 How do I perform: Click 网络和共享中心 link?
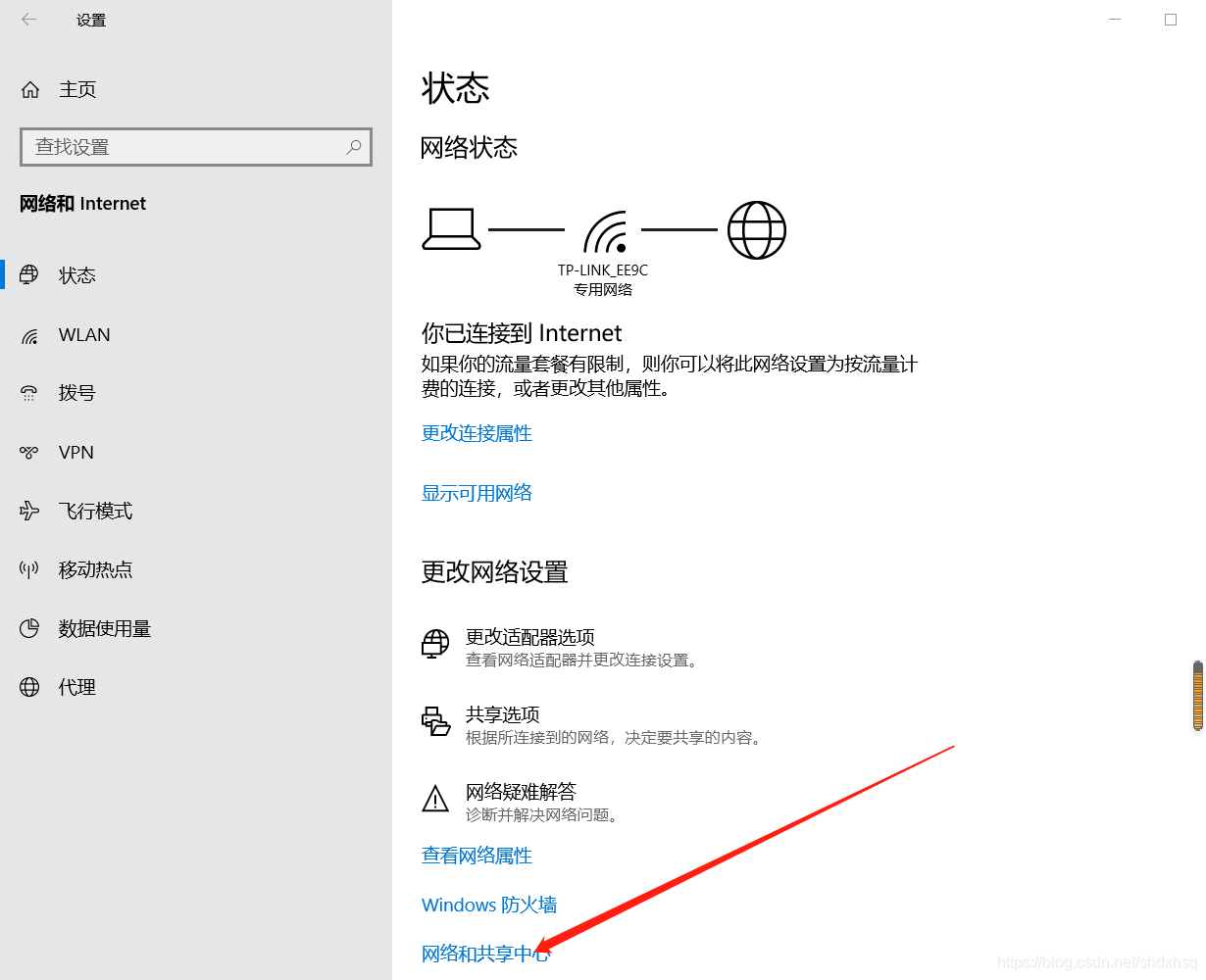point(485,953)
